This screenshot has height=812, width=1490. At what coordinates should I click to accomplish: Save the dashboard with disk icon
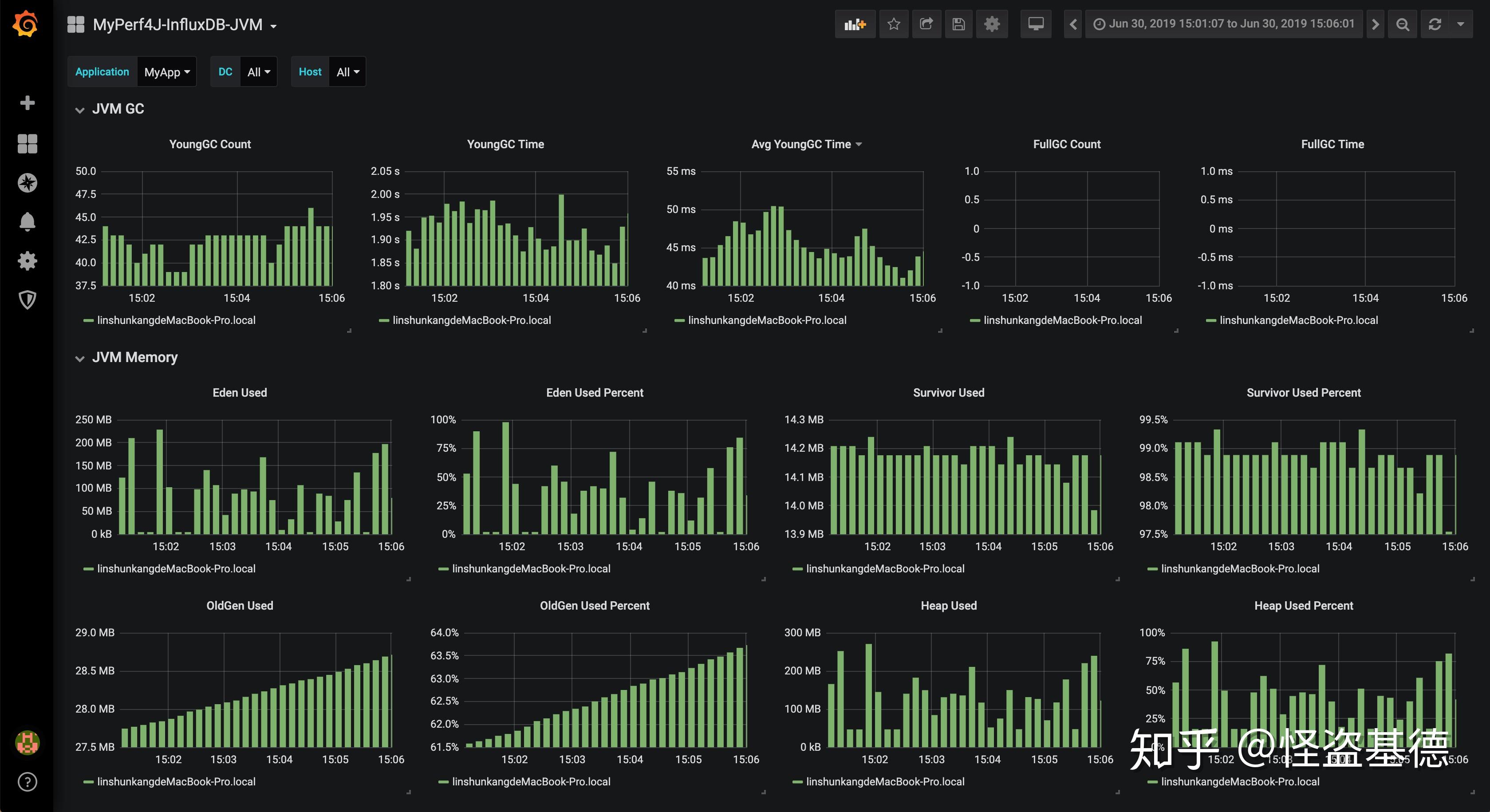958,24
